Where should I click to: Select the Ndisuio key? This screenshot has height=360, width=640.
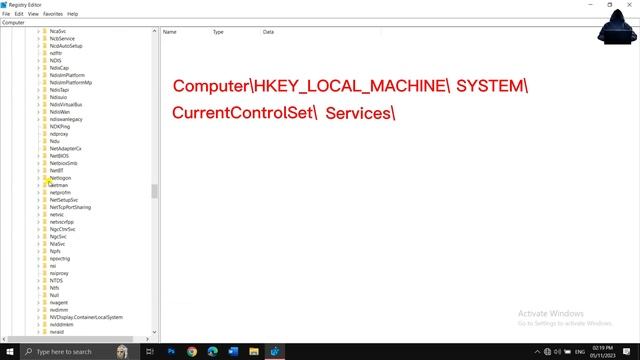tap(58, 97)
